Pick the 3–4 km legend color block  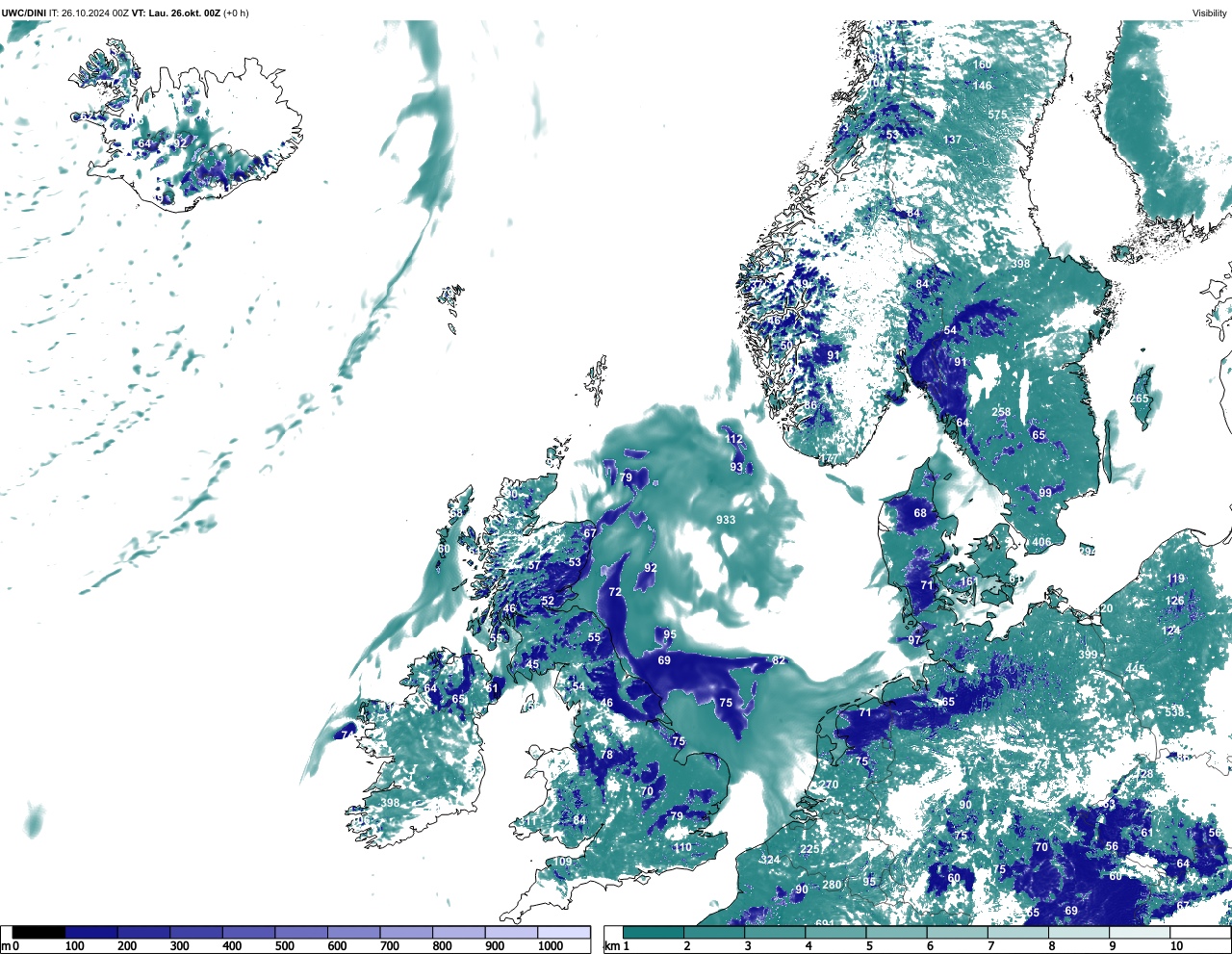tap(775, 932)
